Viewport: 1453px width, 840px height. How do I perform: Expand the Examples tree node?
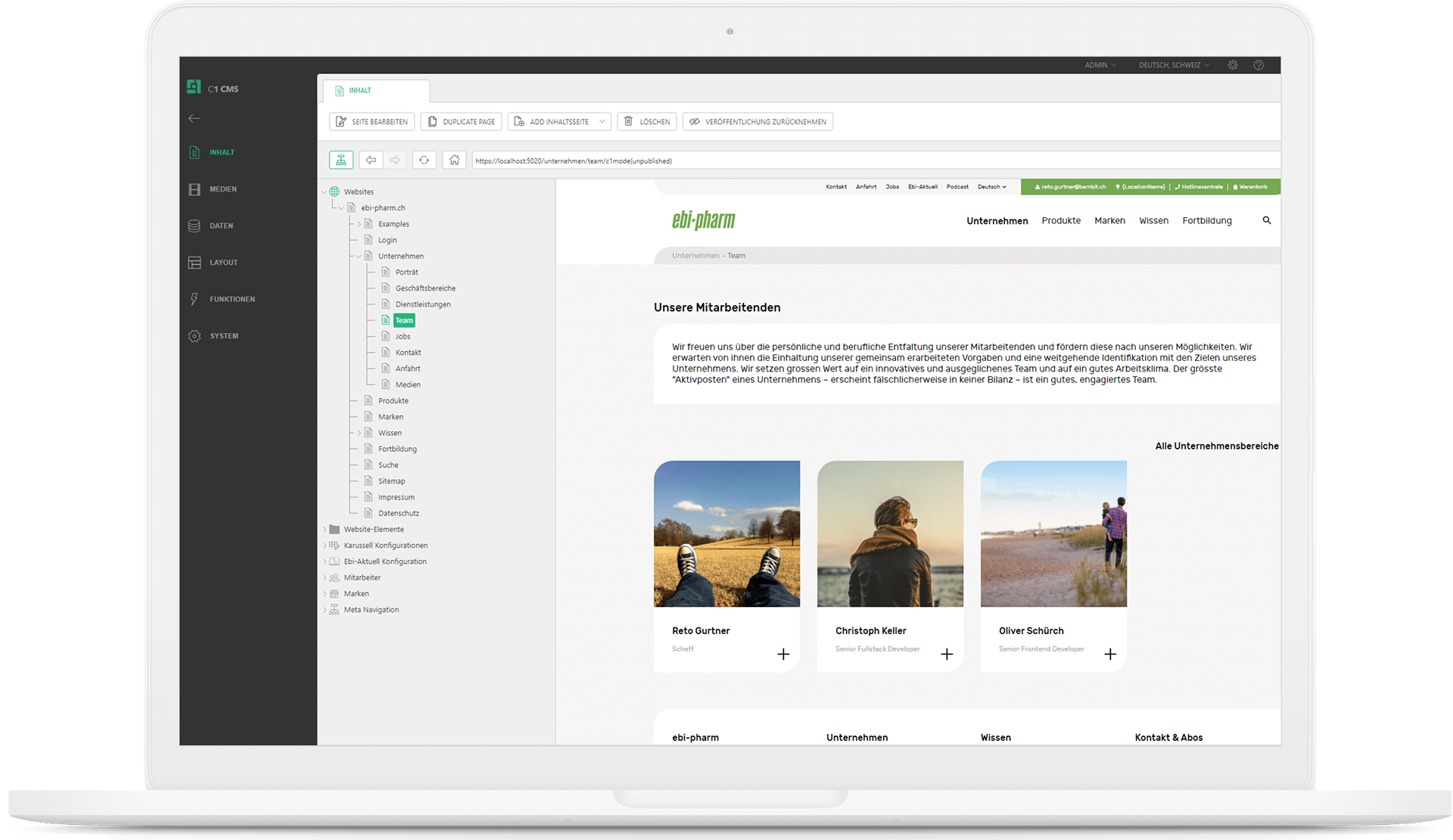click(x=359, y=224)
